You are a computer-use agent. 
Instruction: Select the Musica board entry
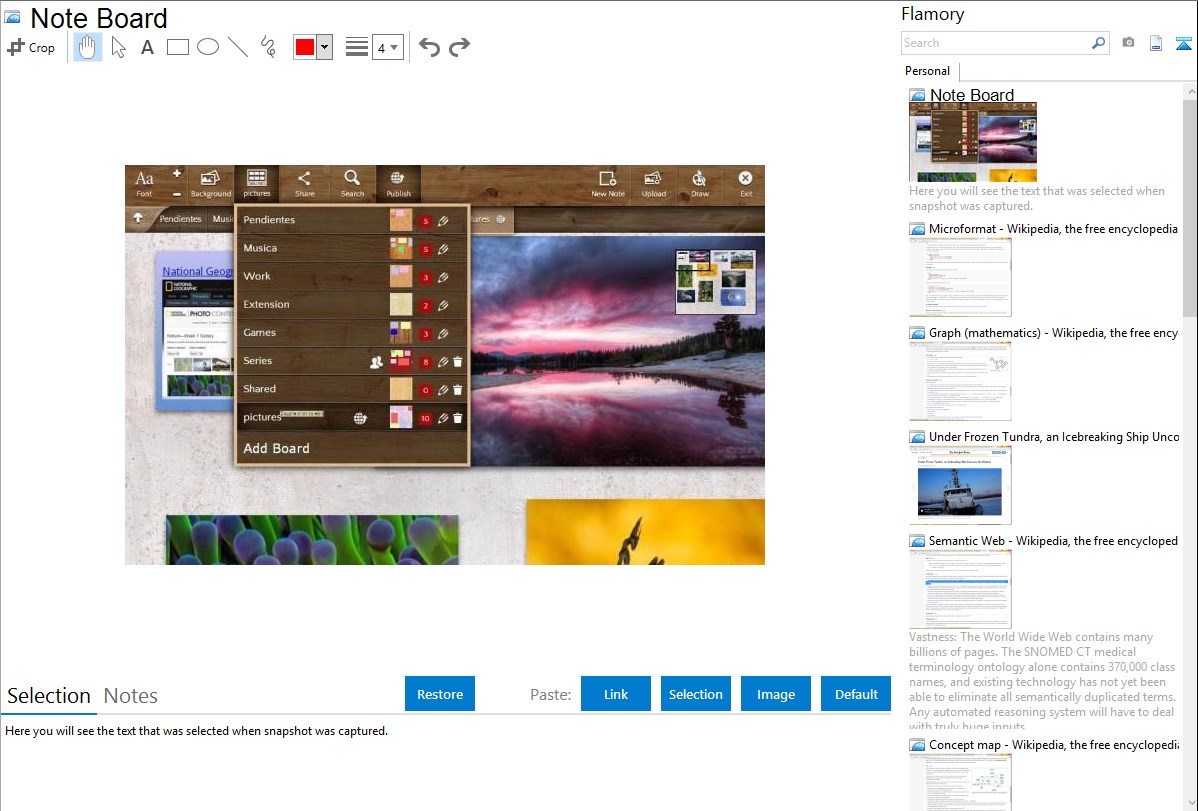click(x=351, y=248)
